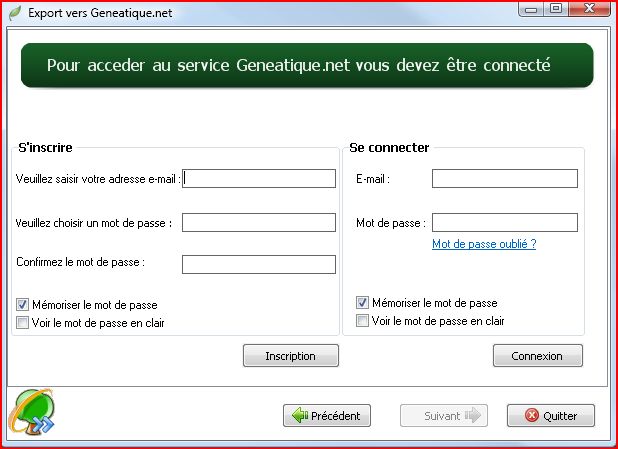Maximize the Export vers Geneatique.net window
Screen dimensions: 618x449
(556, 9)
